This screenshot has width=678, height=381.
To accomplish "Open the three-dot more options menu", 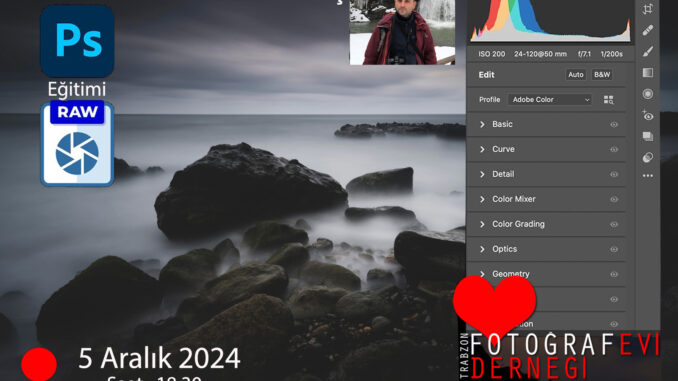I will click(647, 176).
